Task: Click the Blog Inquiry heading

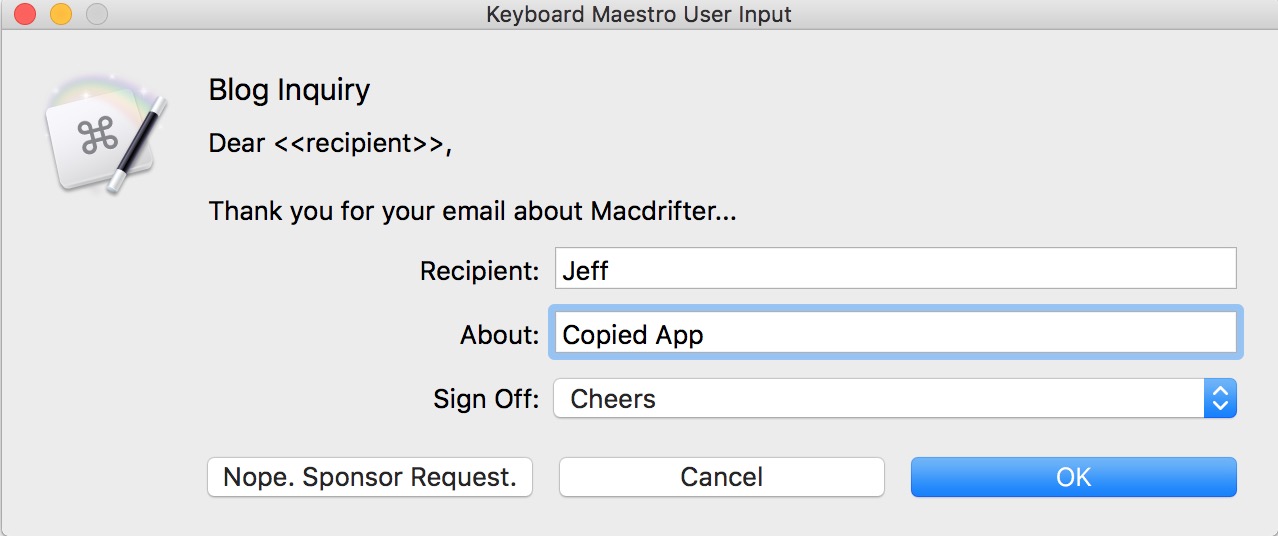Action: [289, 90]
